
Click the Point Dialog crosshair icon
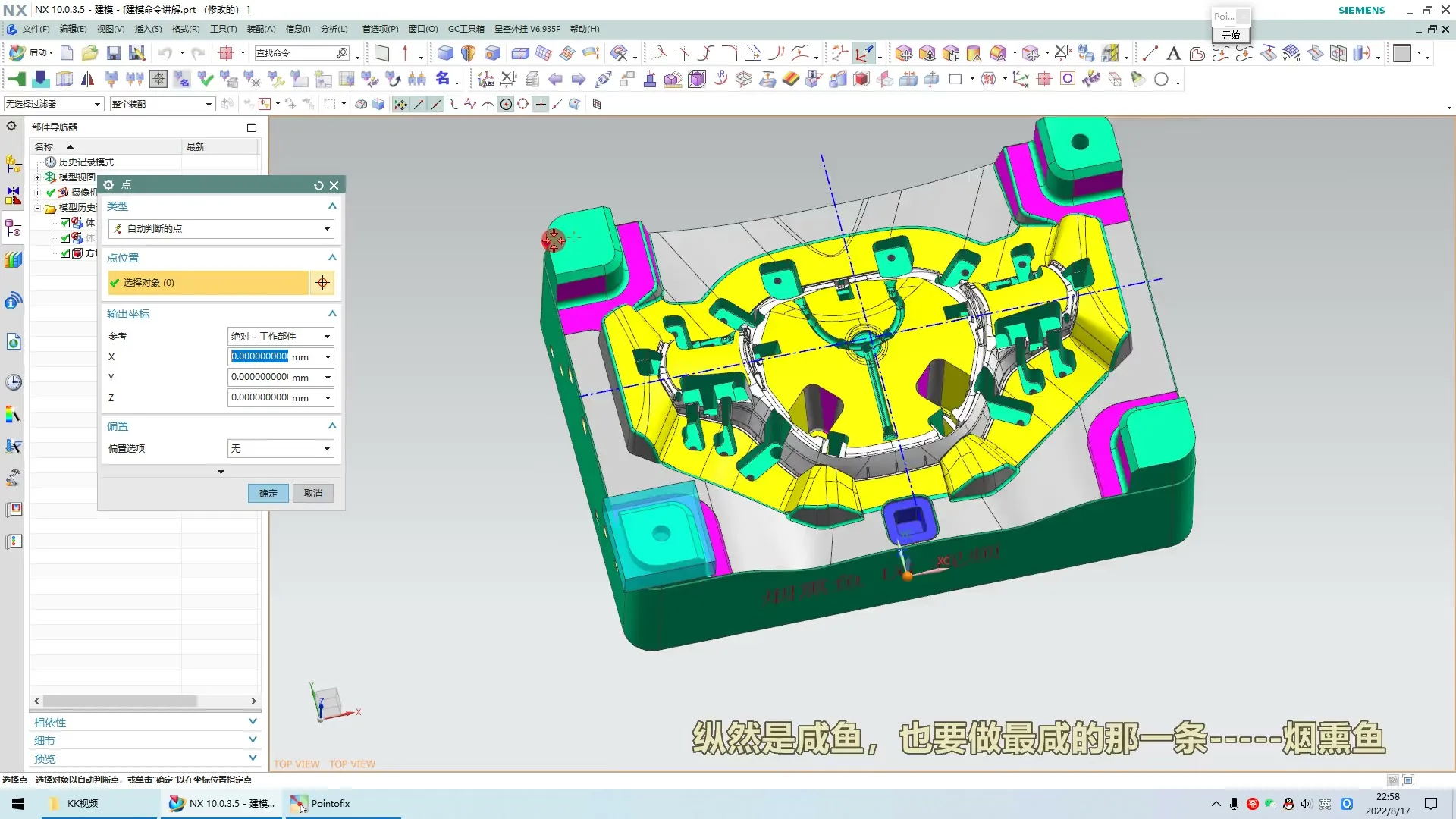pos(322,283)
